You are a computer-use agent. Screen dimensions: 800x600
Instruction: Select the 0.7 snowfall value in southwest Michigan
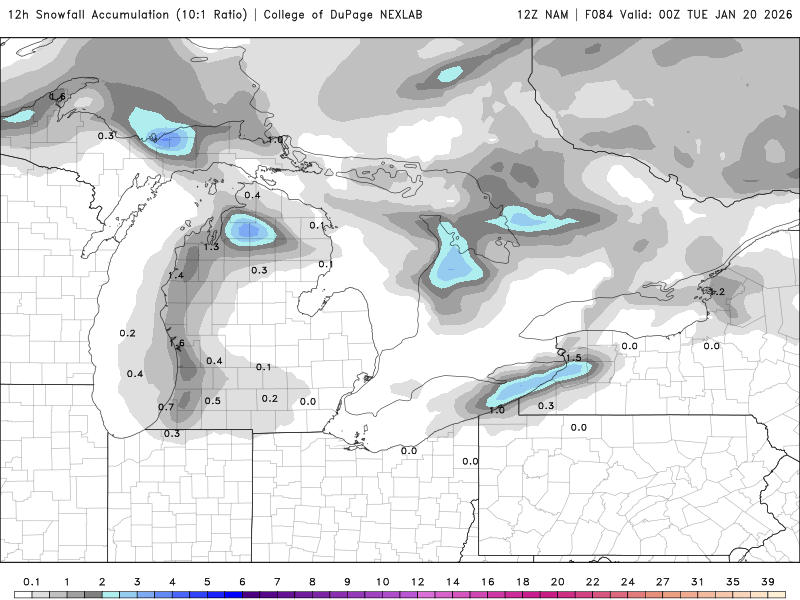click(166, 407)
